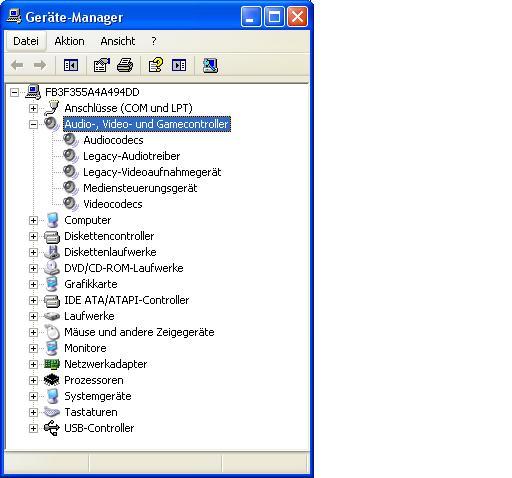This screenshot has height=478, width=512.
Task: Click the Back arrow toolbar icon
Action: 17,65
